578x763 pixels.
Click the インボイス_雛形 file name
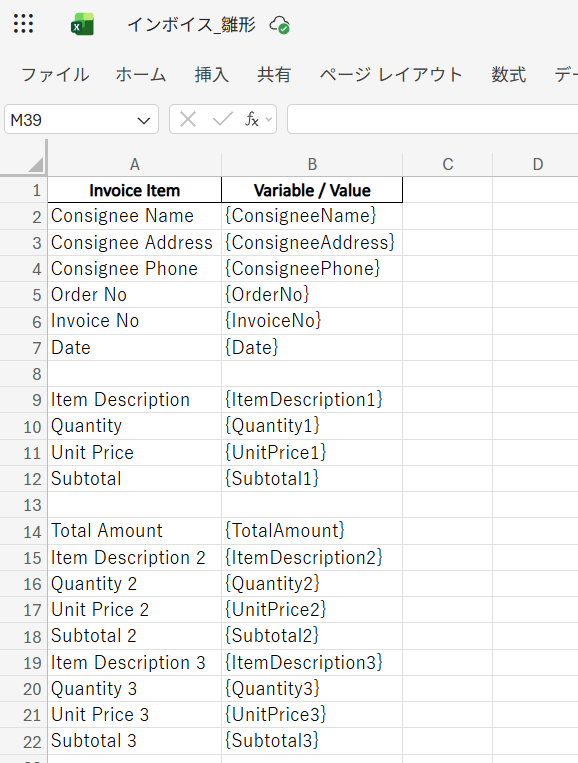click(191, 24)
